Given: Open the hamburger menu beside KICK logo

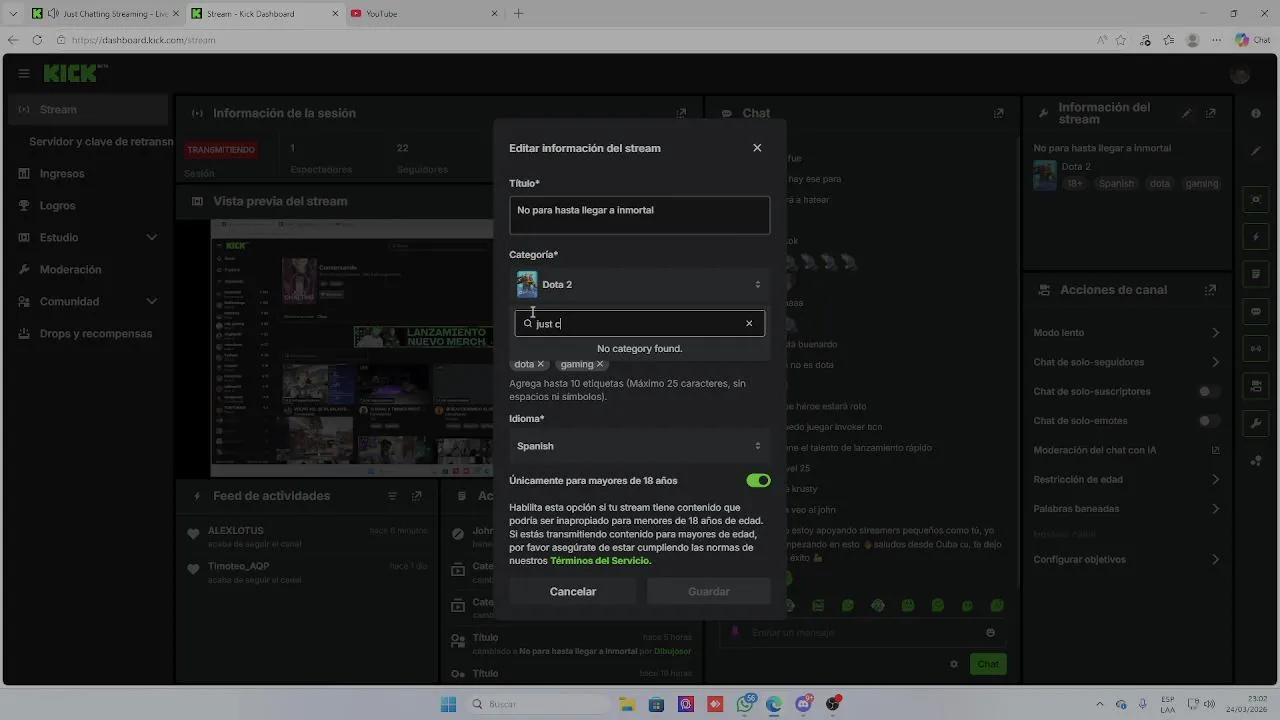Looking at the screenshot, I should point(23,74).
